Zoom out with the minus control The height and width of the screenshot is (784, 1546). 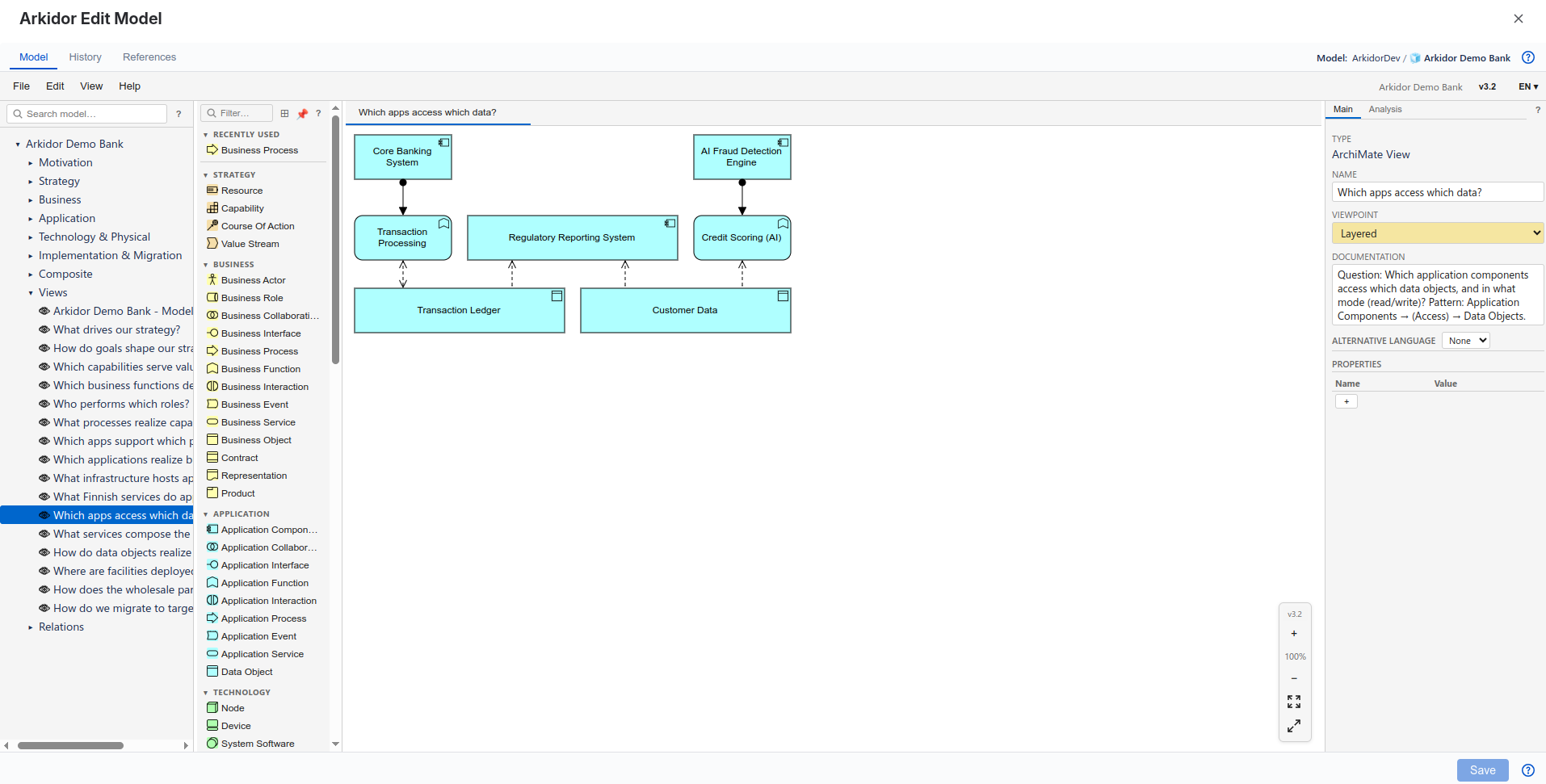point(1294,678)
